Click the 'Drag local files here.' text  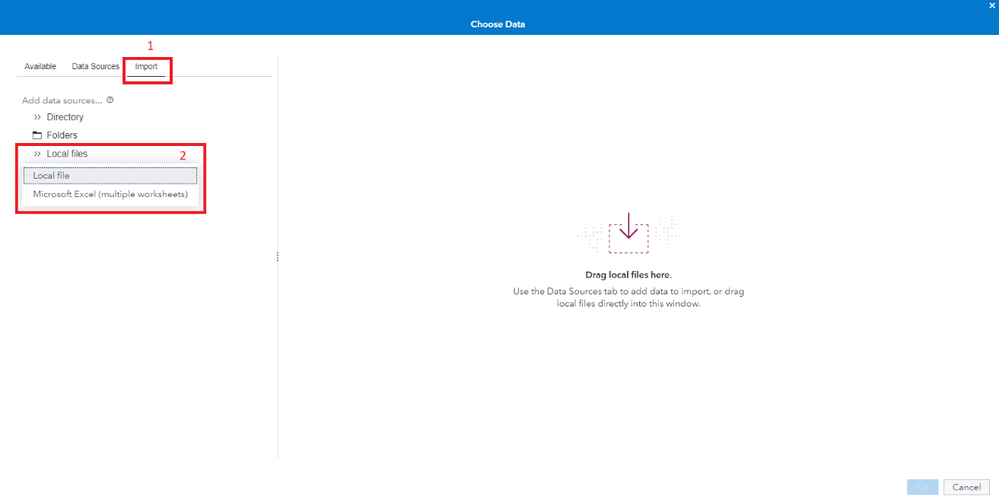(x=628, y=275)
